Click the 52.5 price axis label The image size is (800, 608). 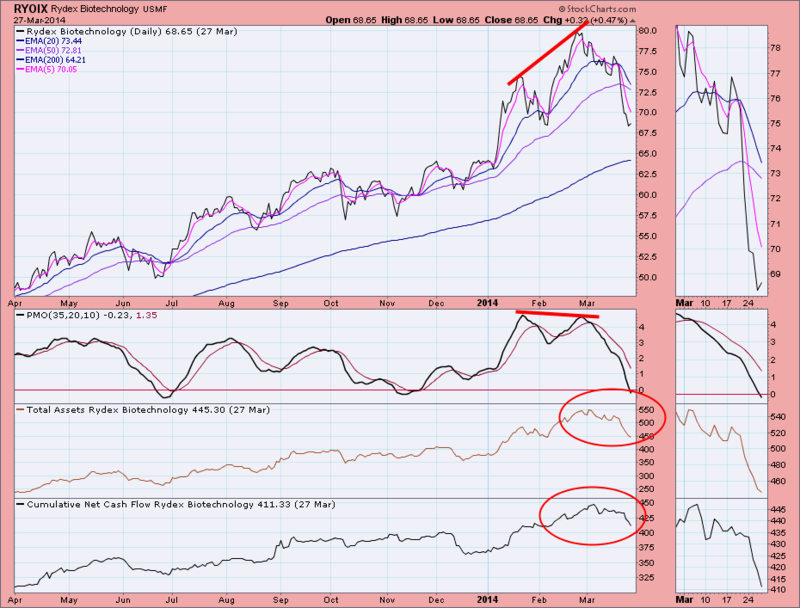647,257
